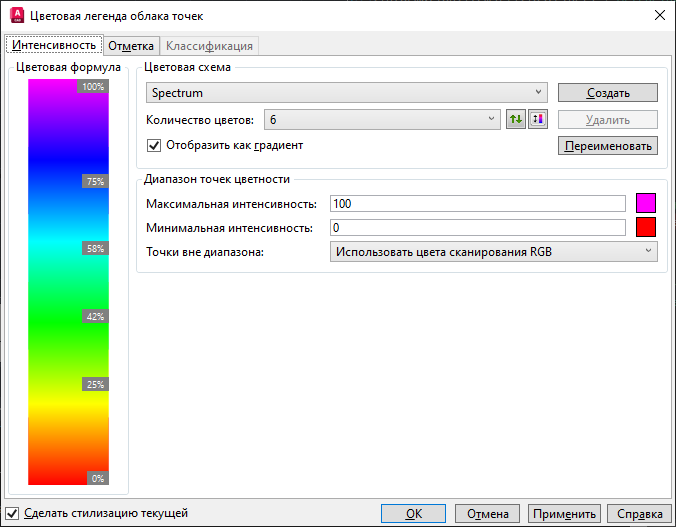Open the 'Точки вне диапазона' dropdown
Image resolution: width=676 pixels, height=527 pixels.
[x=494, y=252]
